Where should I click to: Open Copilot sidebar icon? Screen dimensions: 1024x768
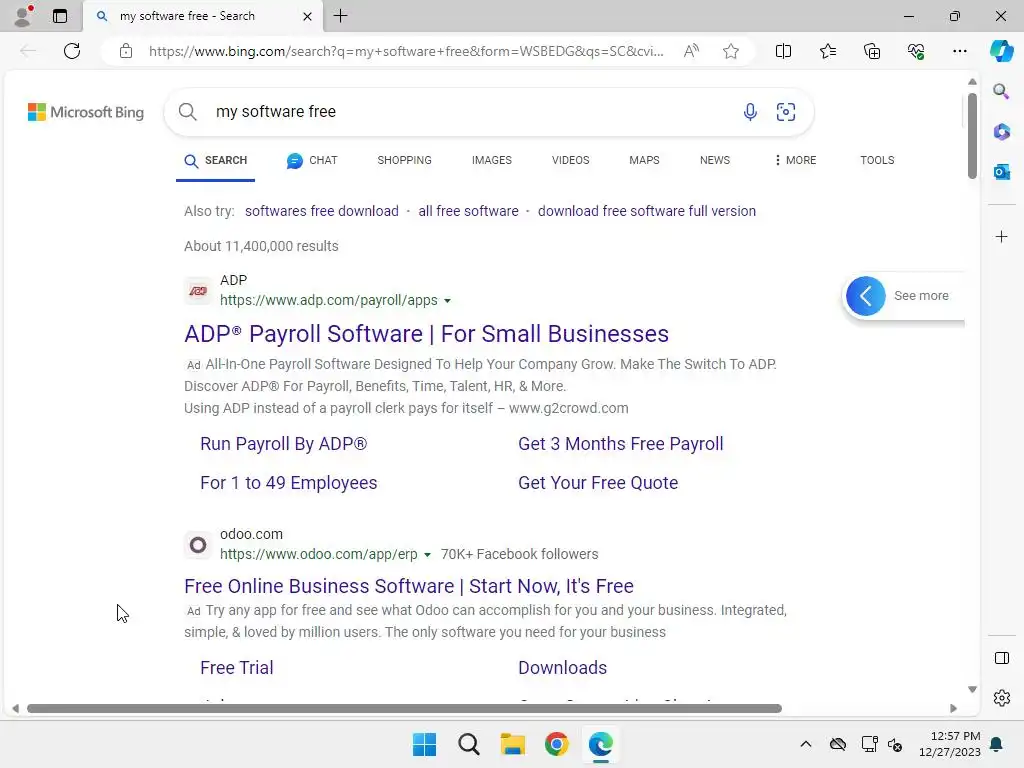(1001, 51)
